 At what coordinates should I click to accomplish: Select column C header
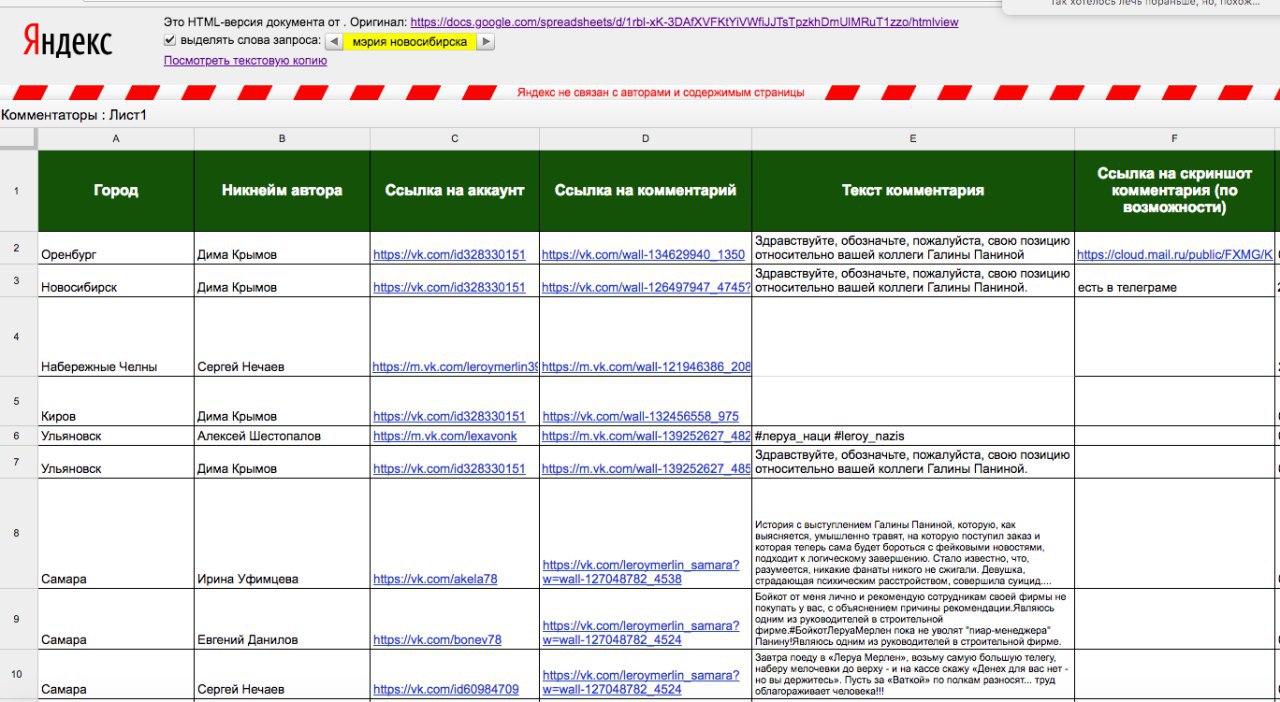point(454,138)
